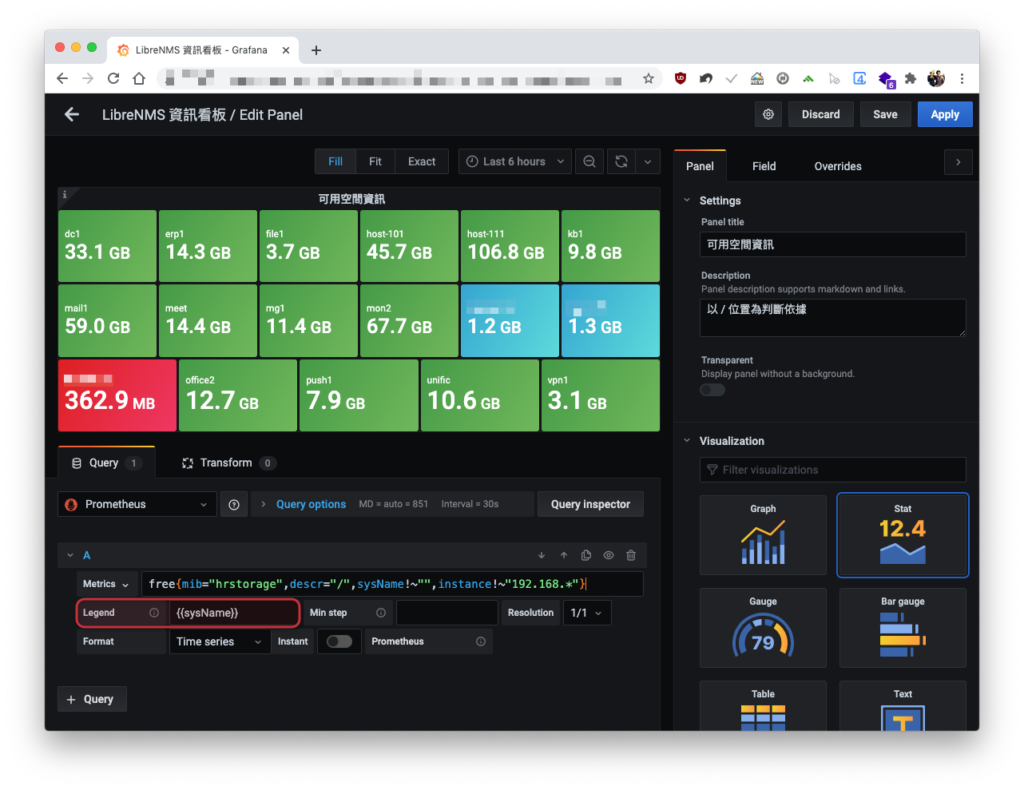The width and height of the screenshot is (1024, 790).
Task: Toggle the Transparent panel switch
Action: pos(712,390)
